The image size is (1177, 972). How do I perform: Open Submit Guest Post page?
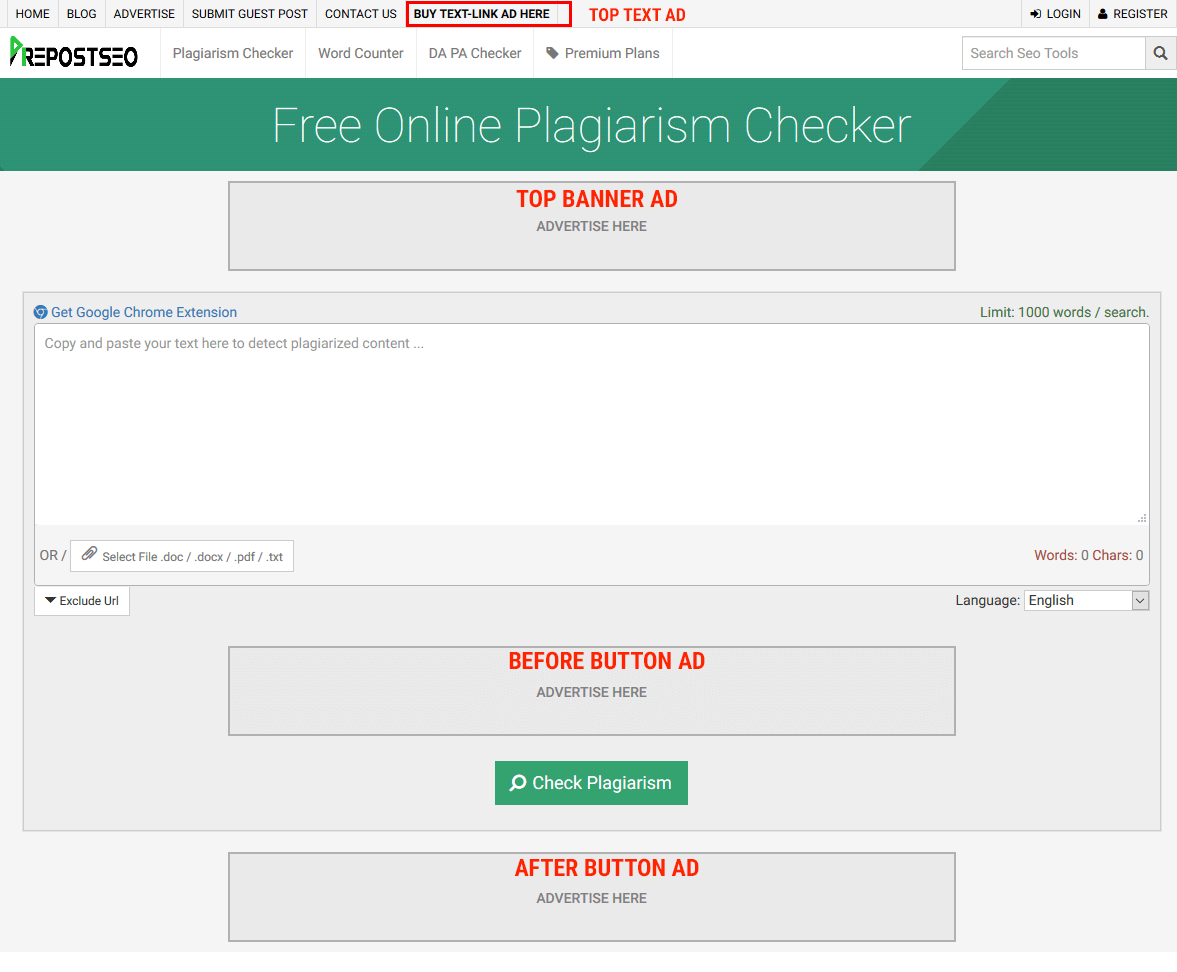point(250,14)
